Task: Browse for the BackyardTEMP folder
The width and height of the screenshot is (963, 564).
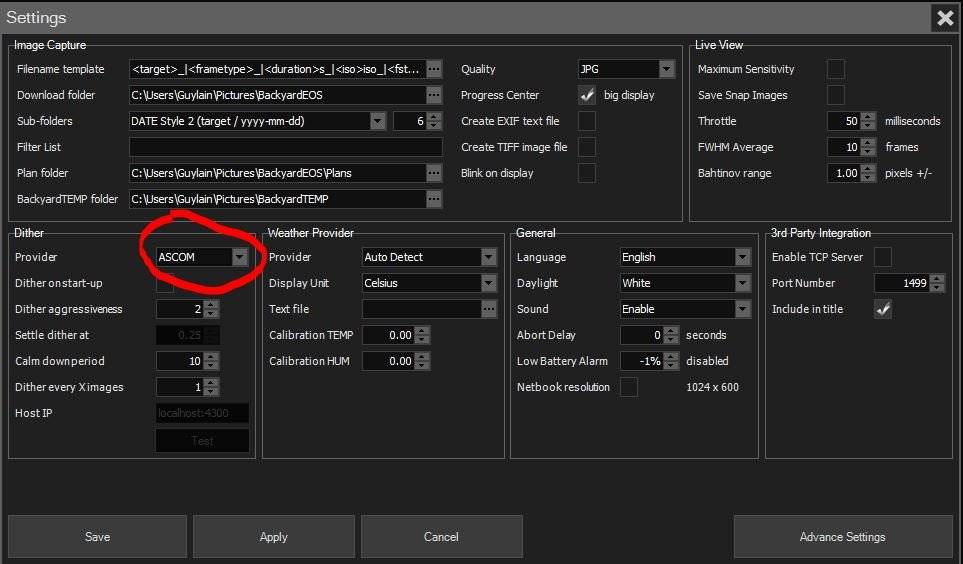Action: pos(434,198)
